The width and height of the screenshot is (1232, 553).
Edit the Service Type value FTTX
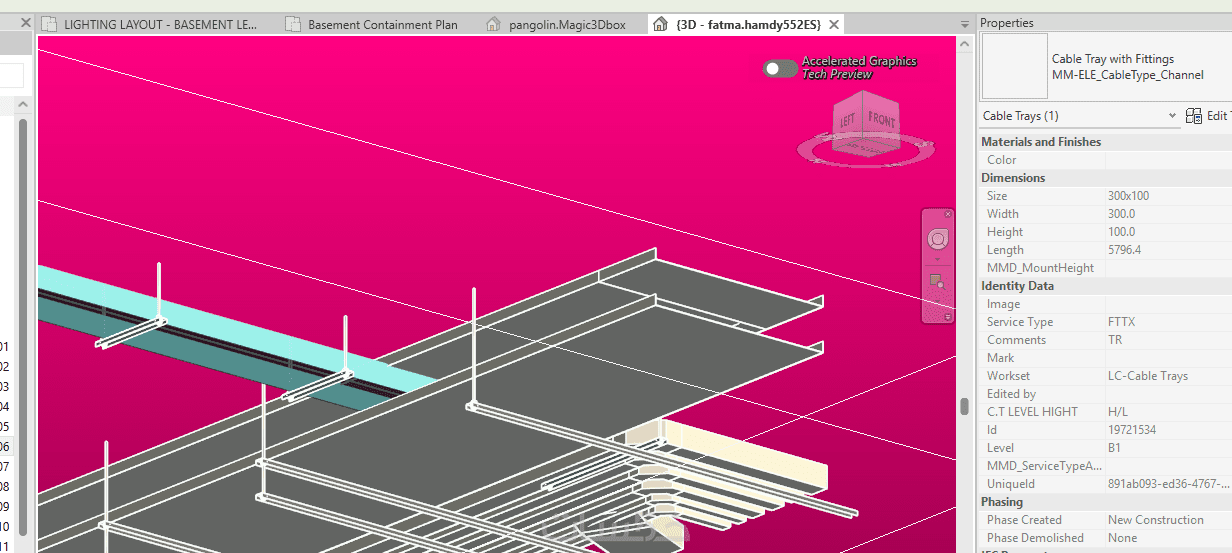pyautogui.click(x=1168, y=322)
